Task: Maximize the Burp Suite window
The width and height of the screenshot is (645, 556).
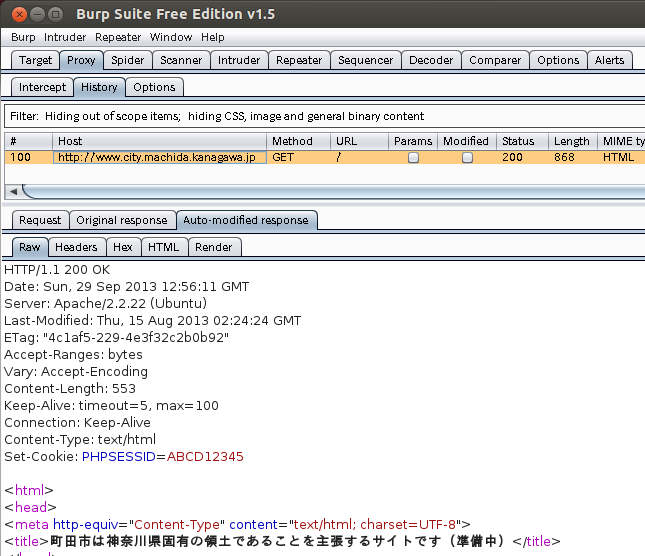Action: 55,14
